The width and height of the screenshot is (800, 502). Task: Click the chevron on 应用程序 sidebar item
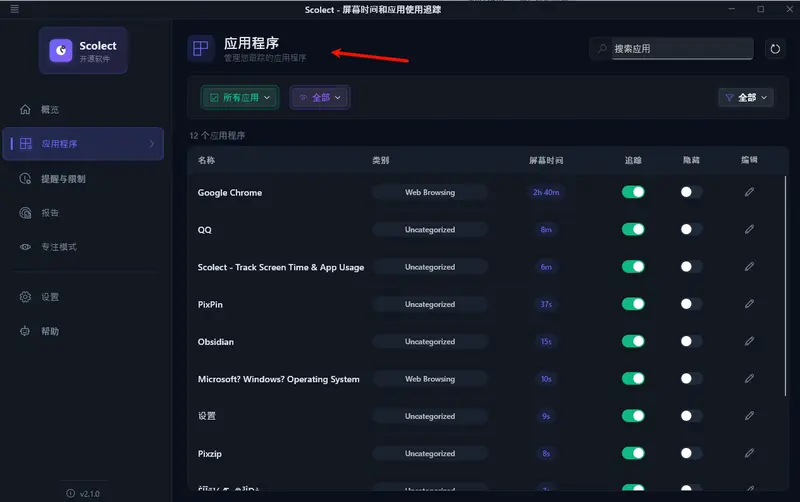(x=152, y=144)
